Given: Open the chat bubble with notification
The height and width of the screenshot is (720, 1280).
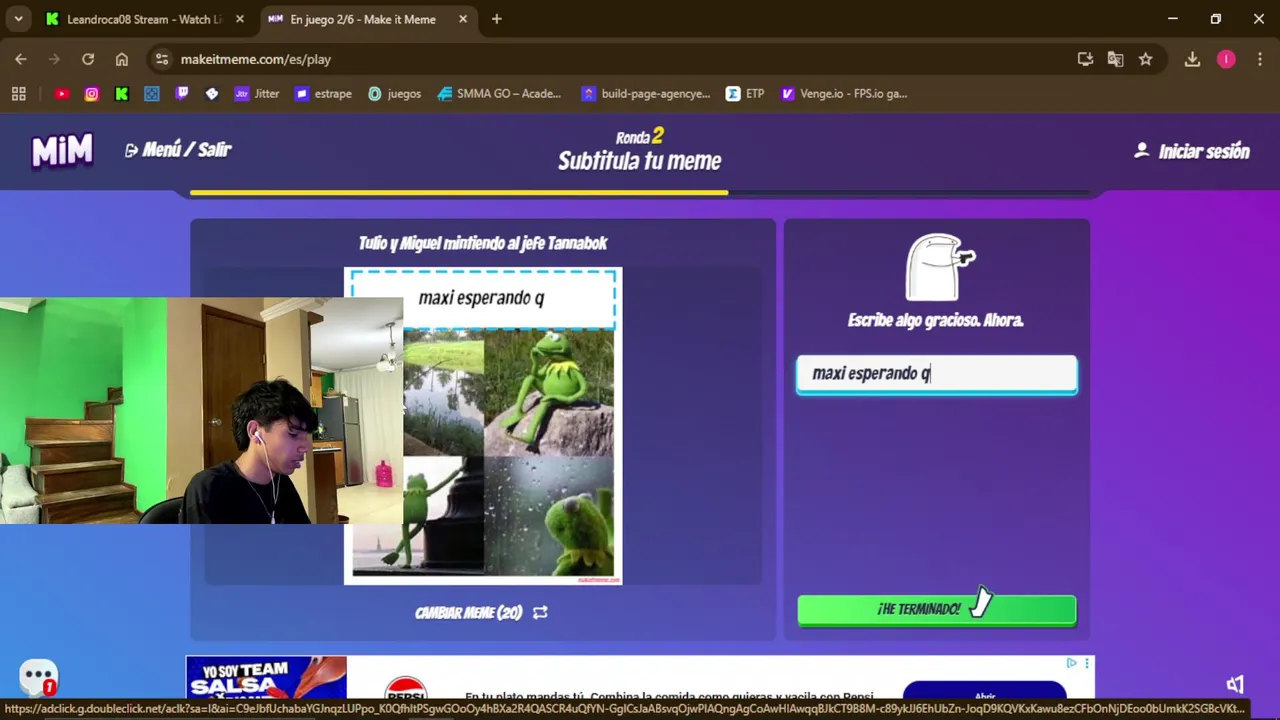Looking at the screenshot, I should coord(39,678).
